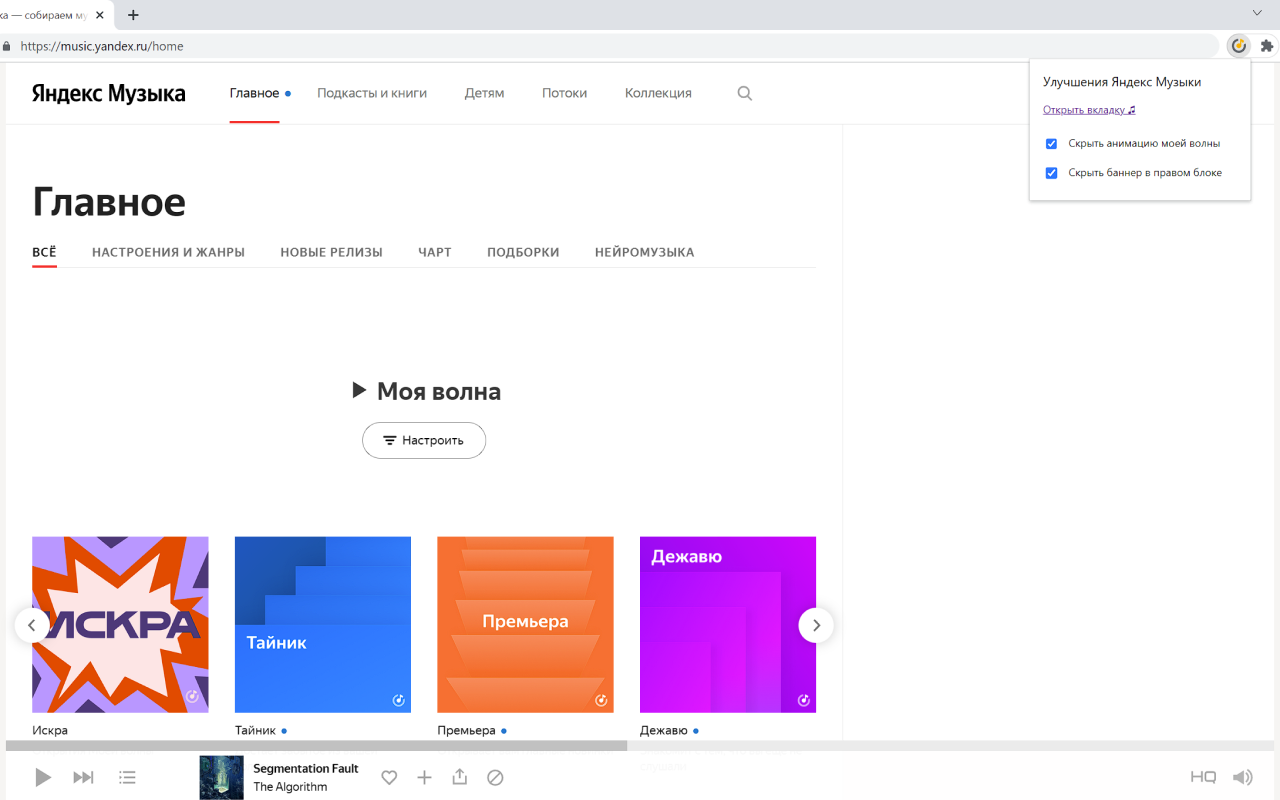
Task: Switch to Подборки tab
Action: (x=523, y=252)
